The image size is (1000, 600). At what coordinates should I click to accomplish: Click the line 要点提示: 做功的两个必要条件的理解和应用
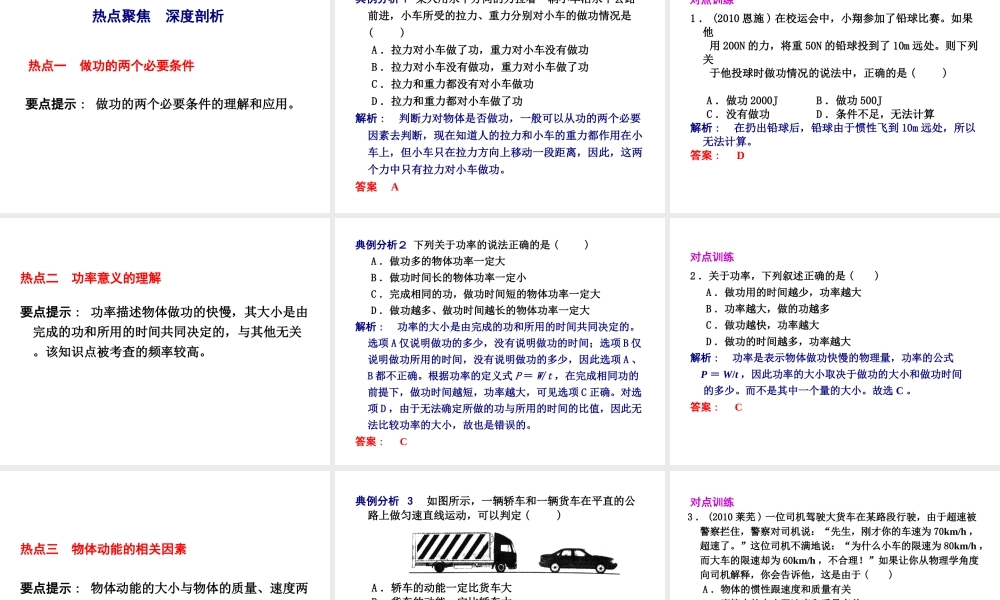click(160, 104)
